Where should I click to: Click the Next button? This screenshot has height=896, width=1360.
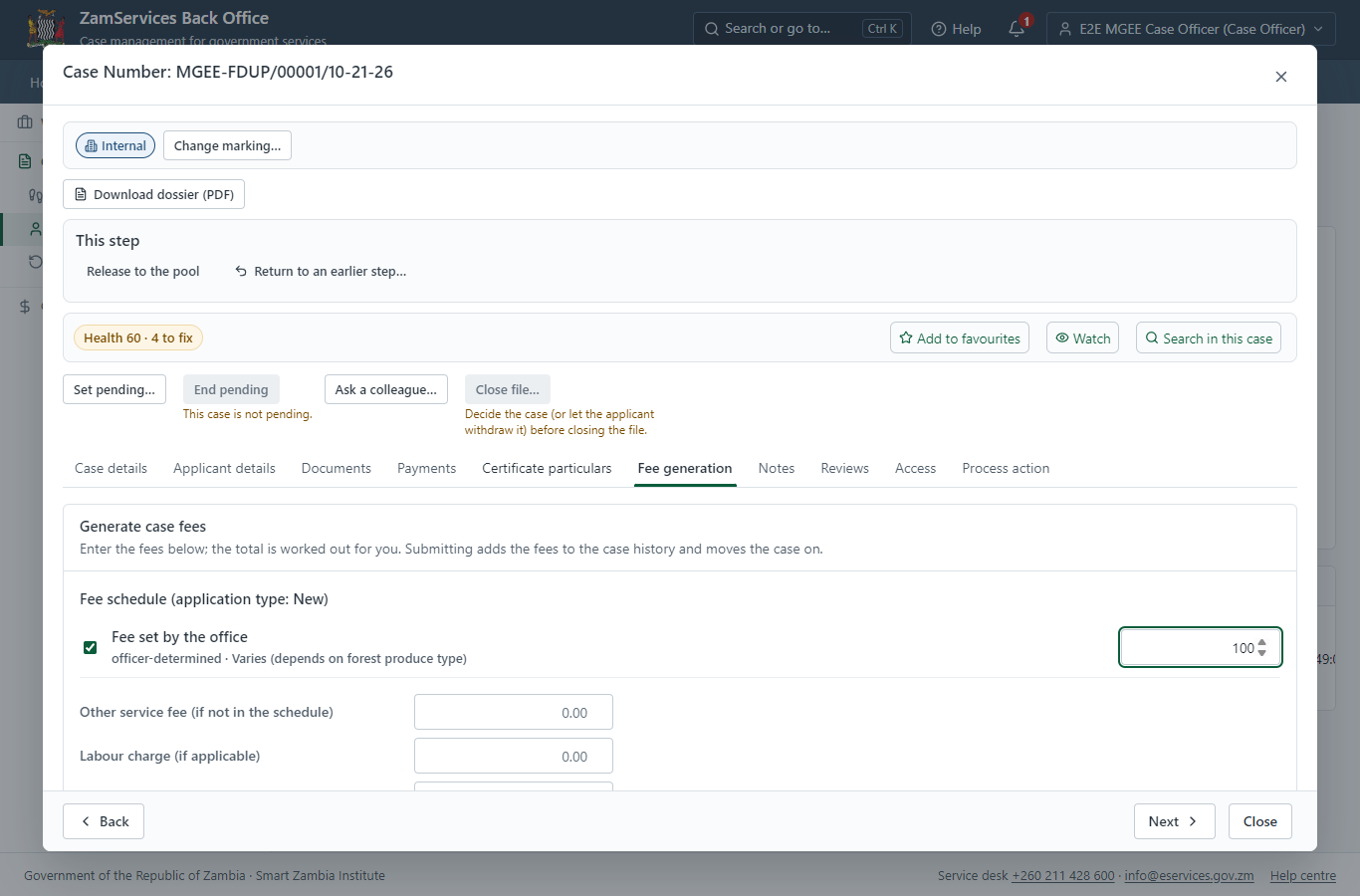tap(1175, 821)
